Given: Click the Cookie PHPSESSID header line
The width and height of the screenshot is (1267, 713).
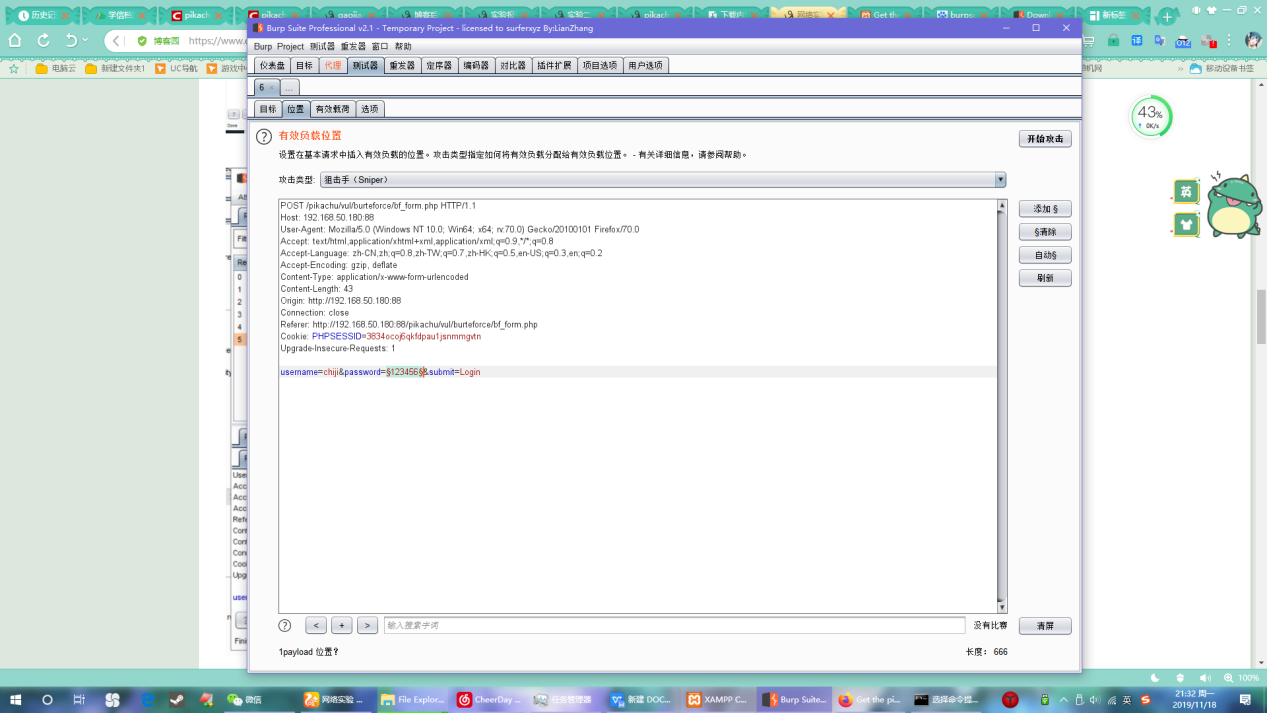Looking at the screenshot, I should pyautogui.click(x=380, y=337).
